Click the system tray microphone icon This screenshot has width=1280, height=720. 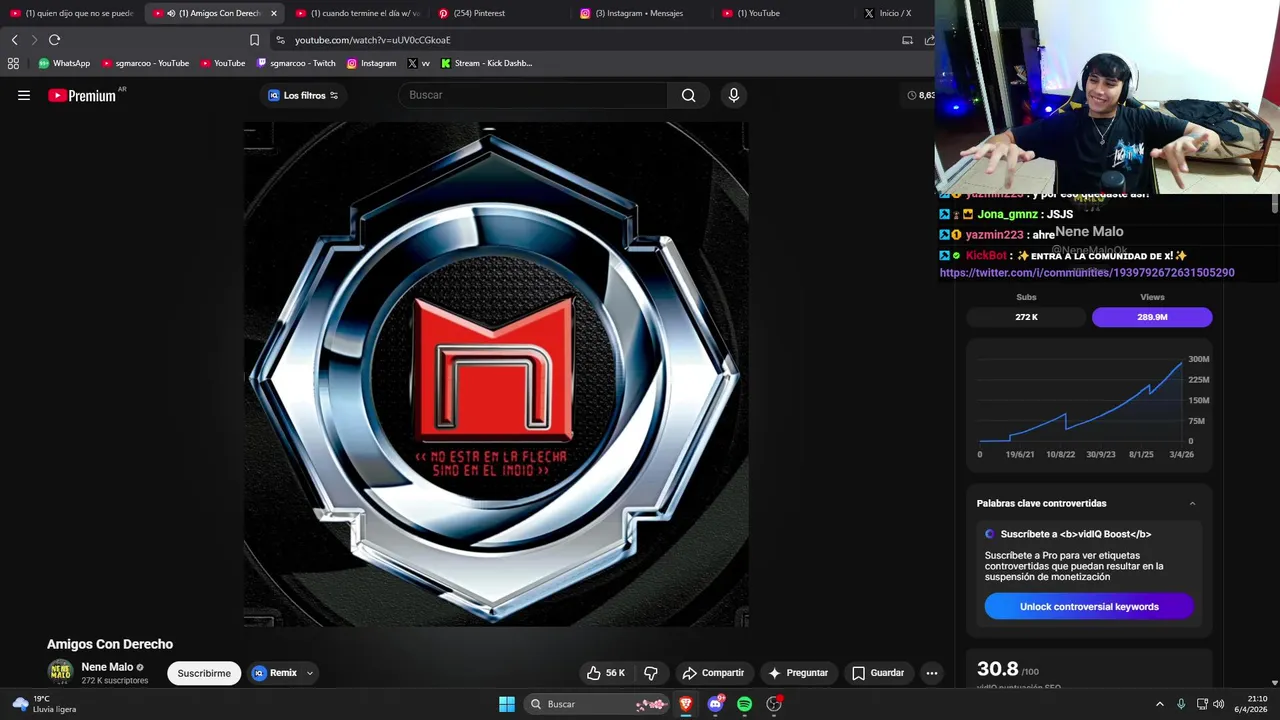click(x=1181, y=704)
